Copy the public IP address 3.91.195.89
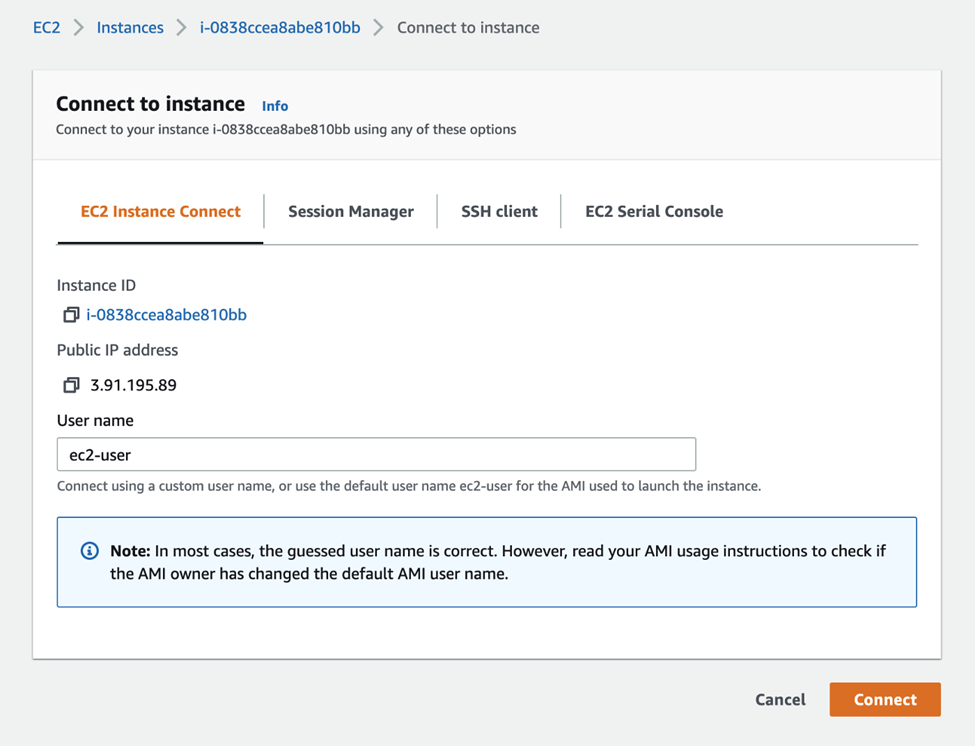The width and height of the screenshot is (975, 746). (x=71, y=385)
